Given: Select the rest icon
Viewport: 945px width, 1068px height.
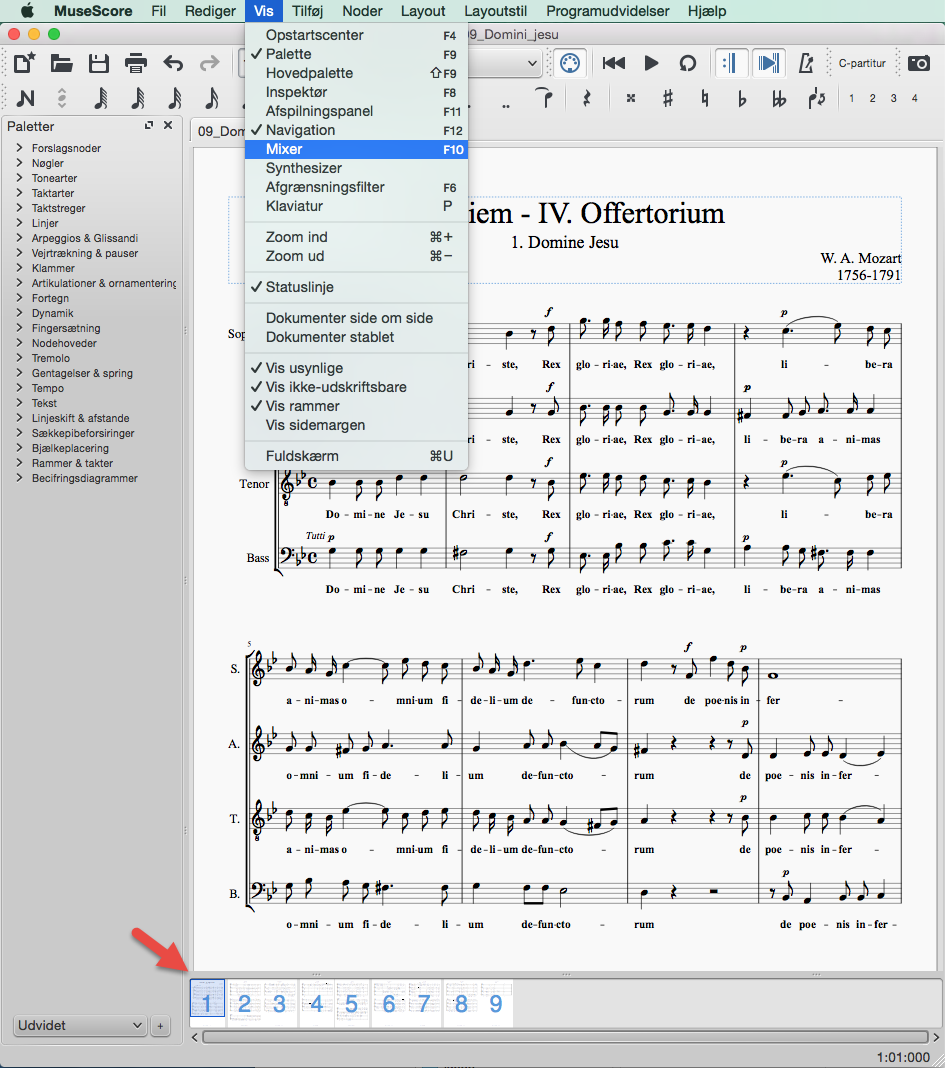Looking at the screenshot, I should [x=587, y=99].
